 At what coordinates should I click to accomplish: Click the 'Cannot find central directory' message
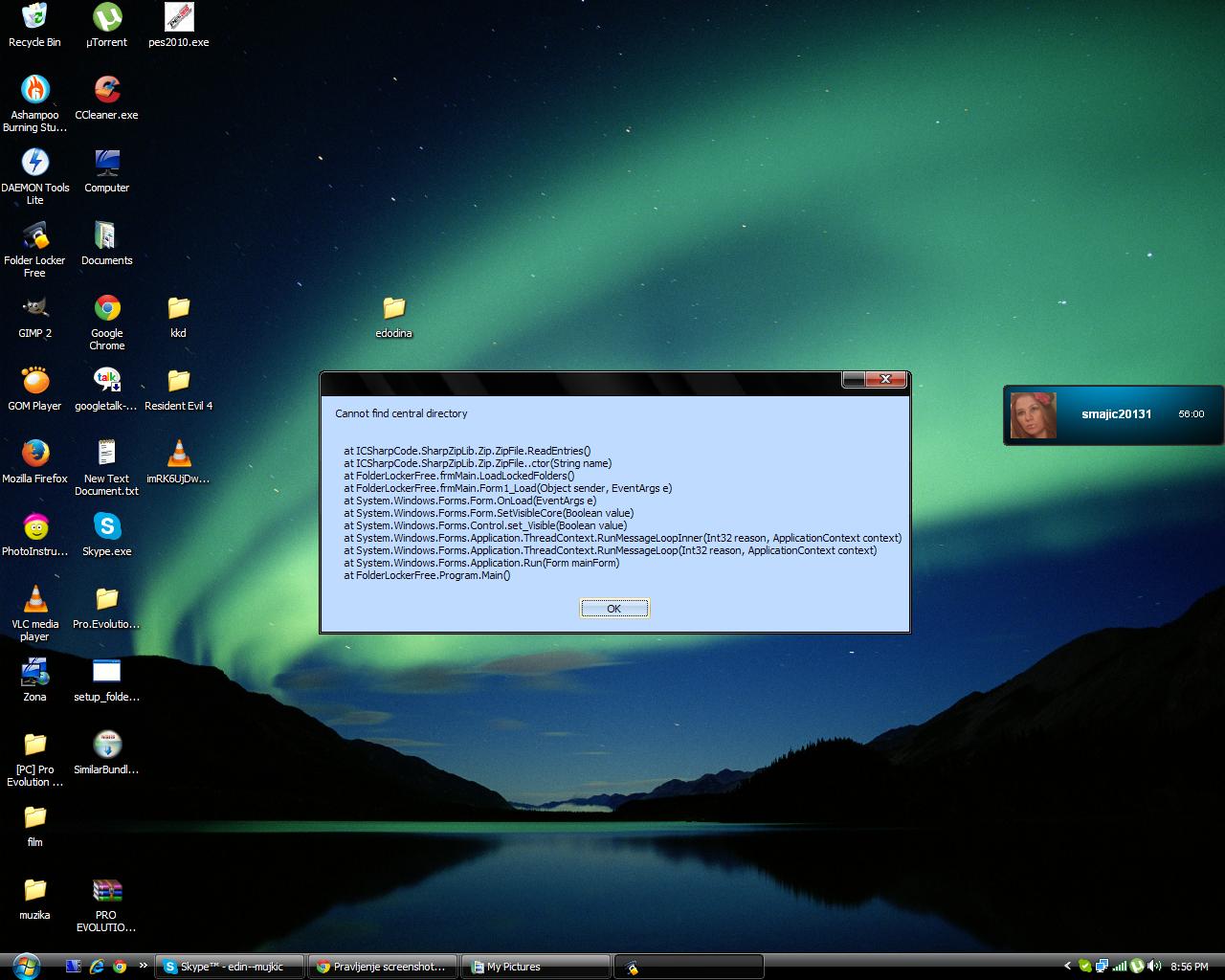[401, 413]
